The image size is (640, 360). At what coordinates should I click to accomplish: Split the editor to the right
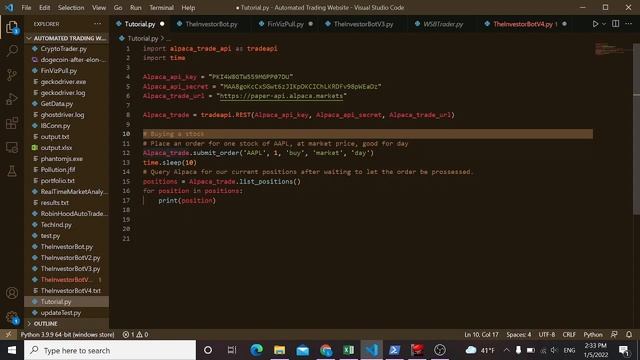tap(616, 24)
